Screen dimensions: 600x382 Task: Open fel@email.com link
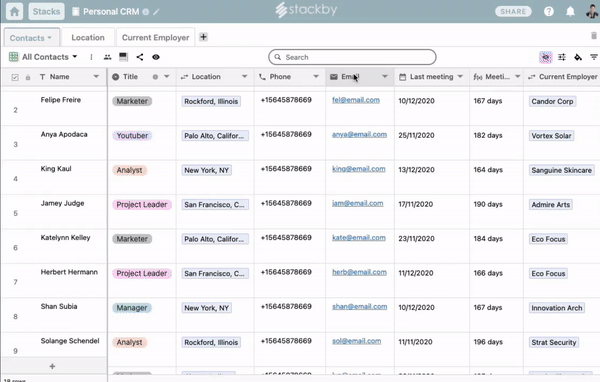coord(356,100)
